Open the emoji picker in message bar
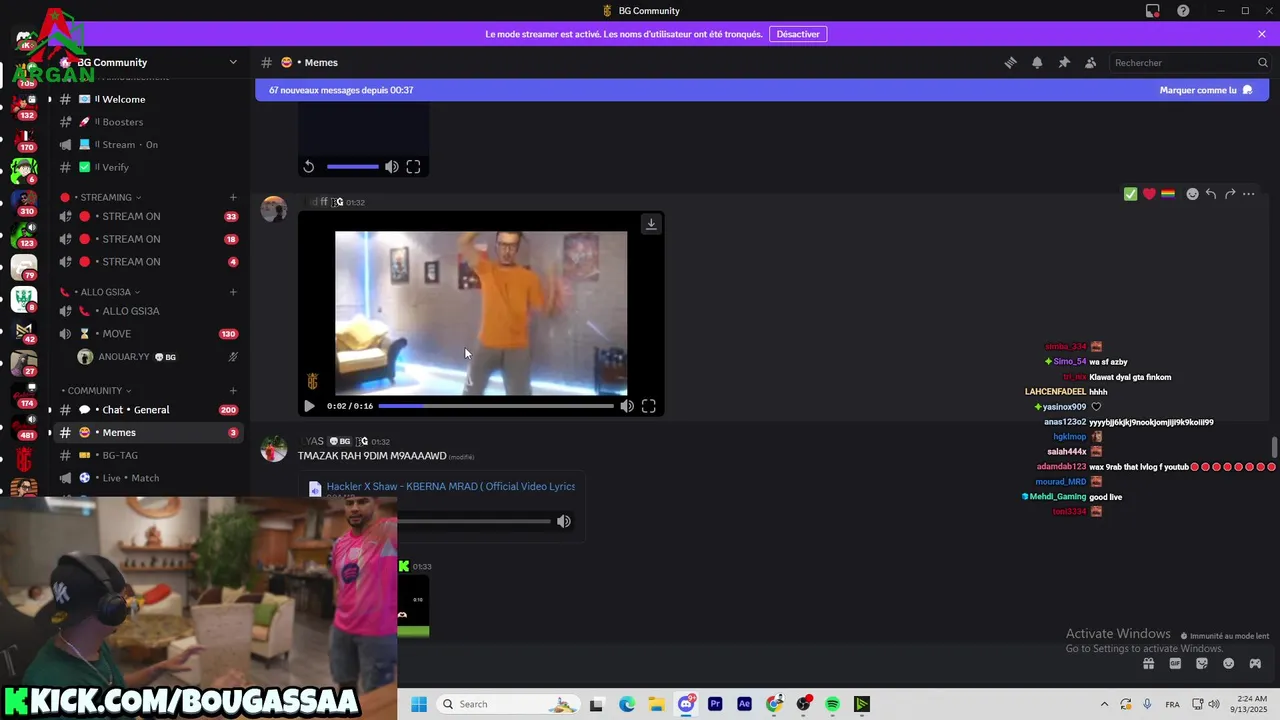Viewport: 1280px width, 720px height. [1229, 663]
